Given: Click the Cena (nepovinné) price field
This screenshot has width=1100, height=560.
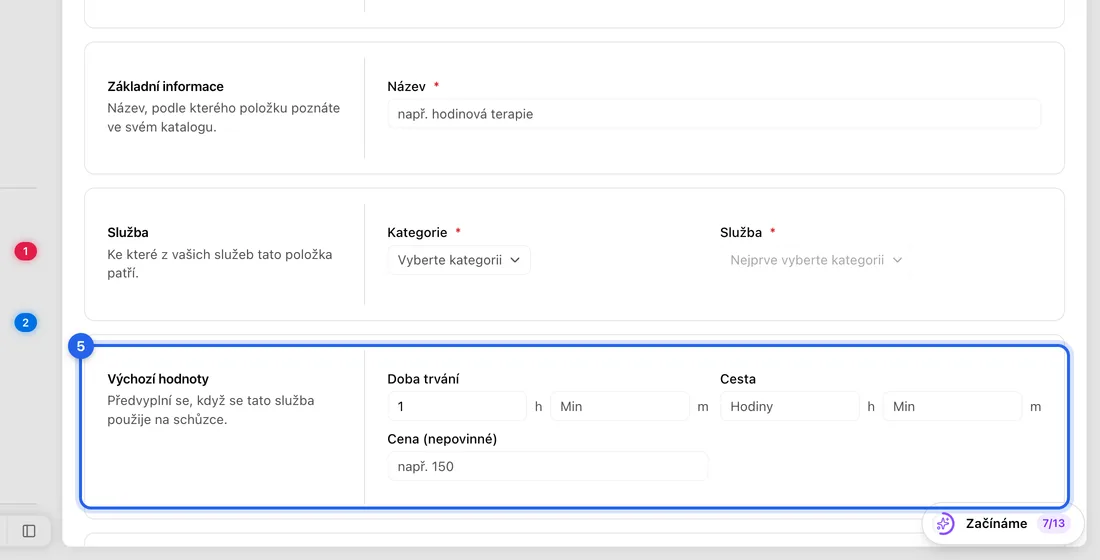Looking at the screenshot, I should pos(548,467).
